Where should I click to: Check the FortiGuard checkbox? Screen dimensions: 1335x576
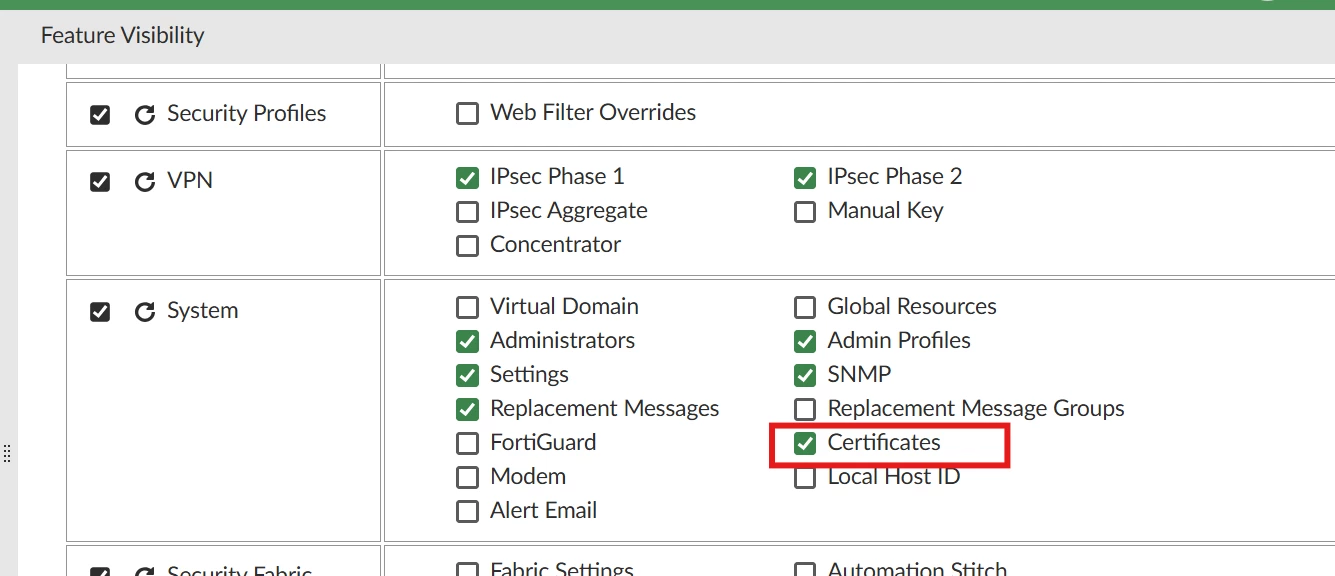tap(467, 443)
